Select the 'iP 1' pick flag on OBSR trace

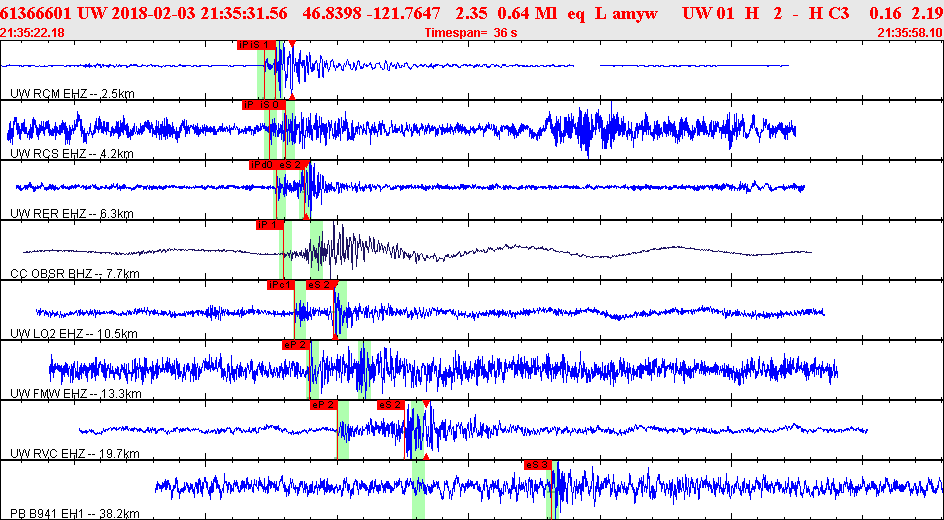[269, 225]
